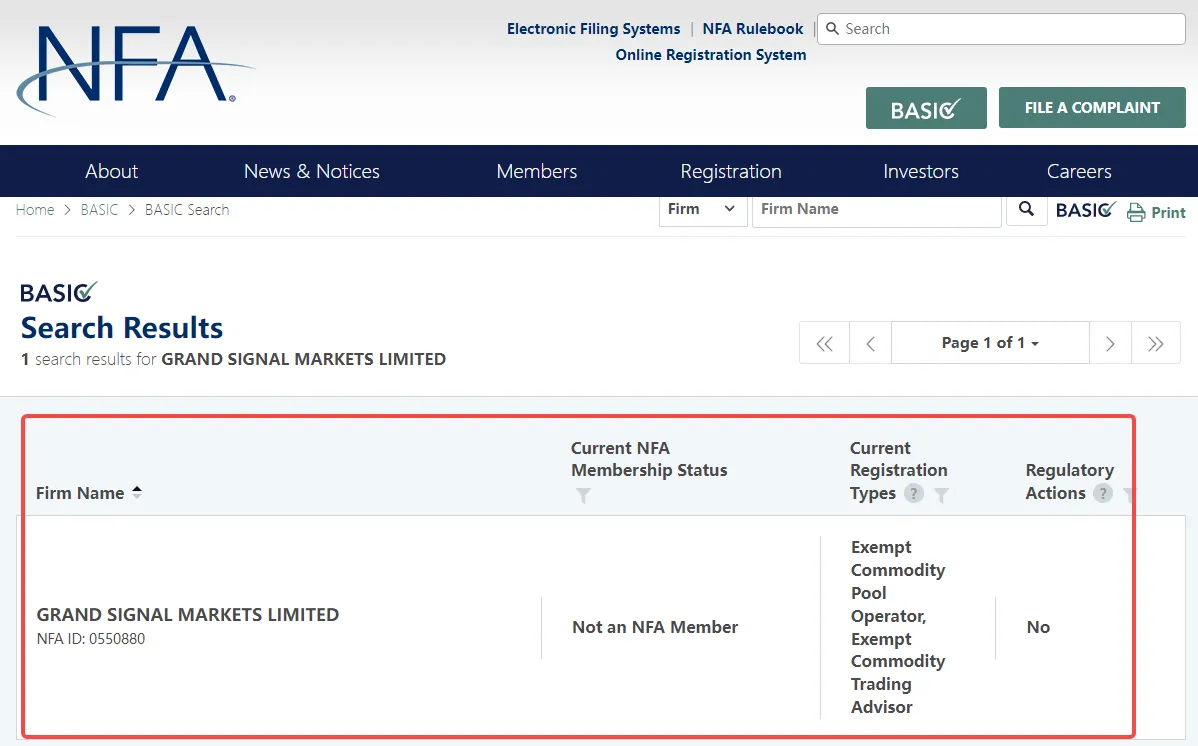Click the firm search magnifier button
This screenshot has height=746, width=1198.
(x=1026, y=209)
